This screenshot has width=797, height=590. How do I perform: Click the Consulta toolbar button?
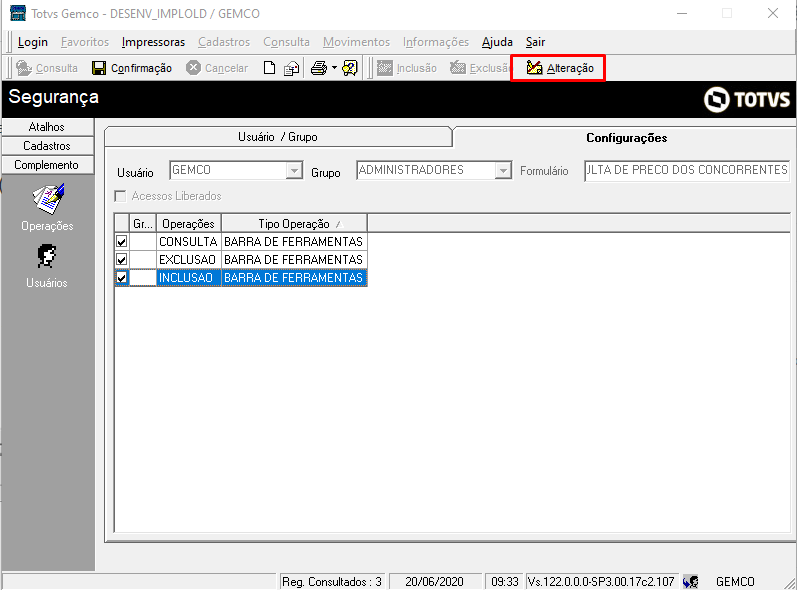(47, 68)
